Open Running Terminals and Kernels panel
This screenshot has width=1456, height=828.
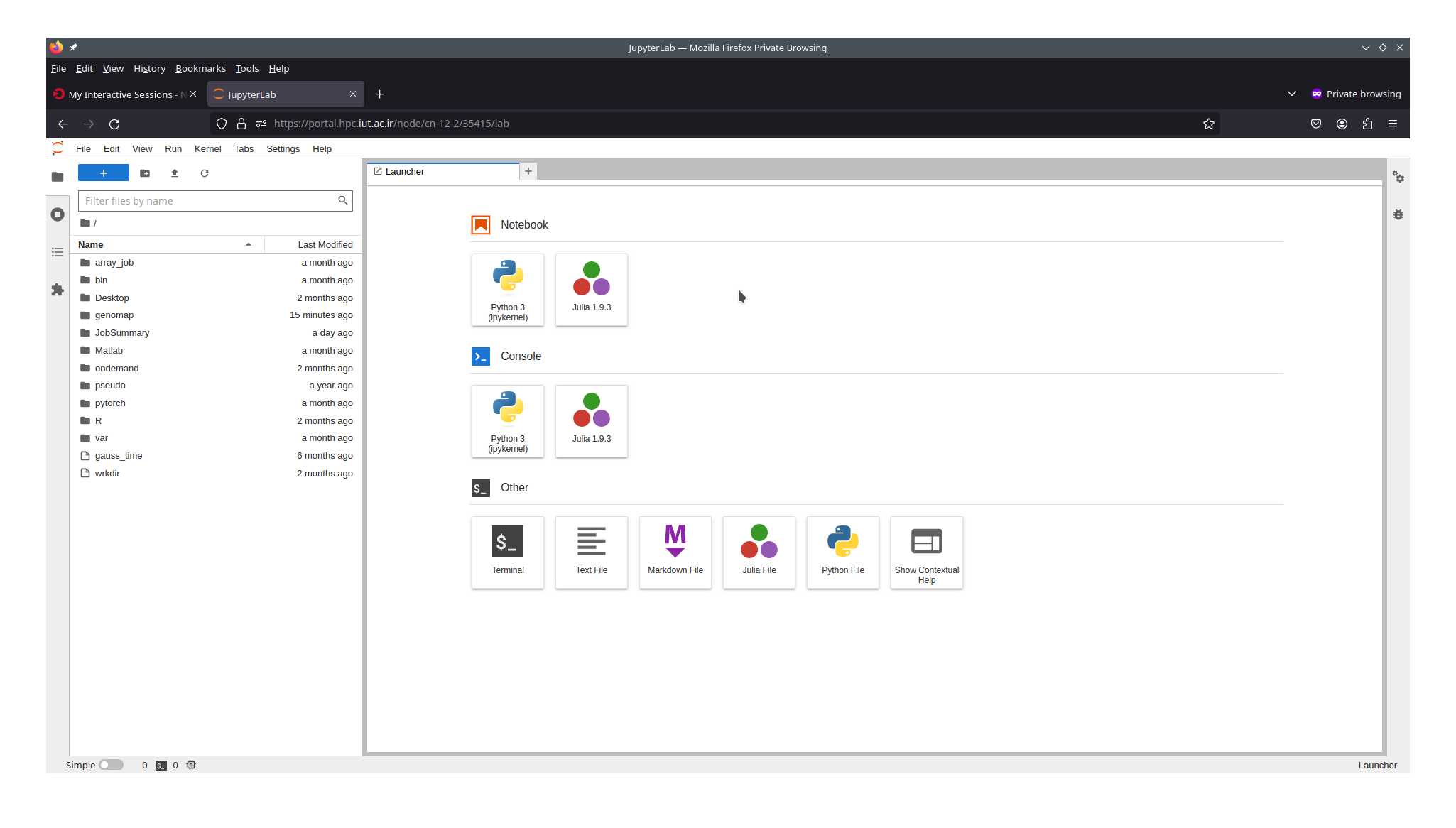(x=58, y=214)
